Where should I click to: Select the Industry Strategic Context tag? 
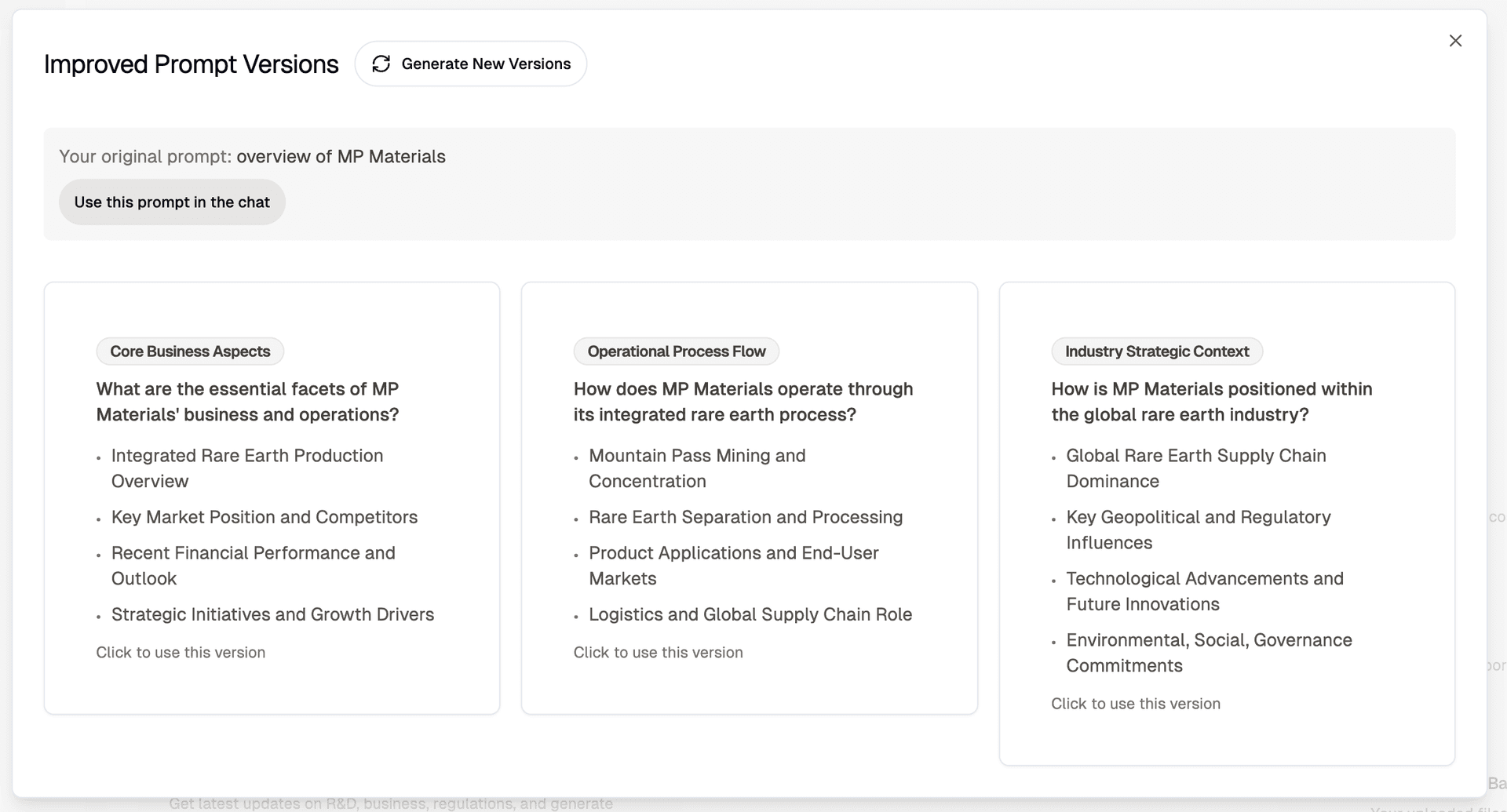coord(1157,351)
